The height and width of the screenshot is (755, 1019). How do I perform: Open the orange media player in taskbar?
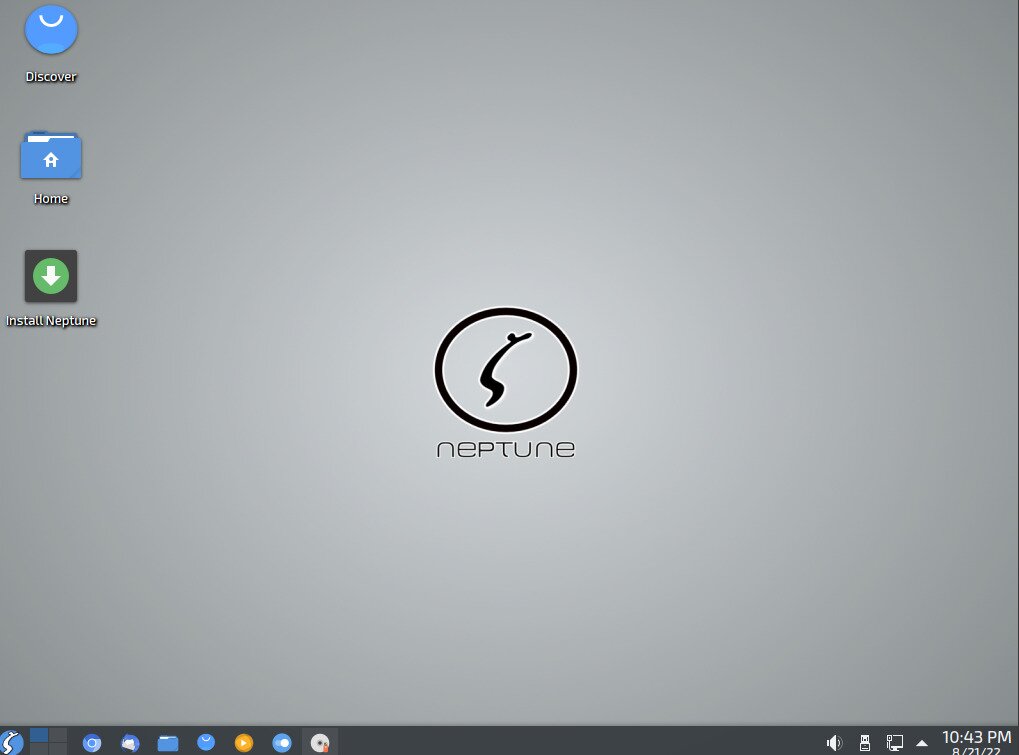tap(244, 742)
